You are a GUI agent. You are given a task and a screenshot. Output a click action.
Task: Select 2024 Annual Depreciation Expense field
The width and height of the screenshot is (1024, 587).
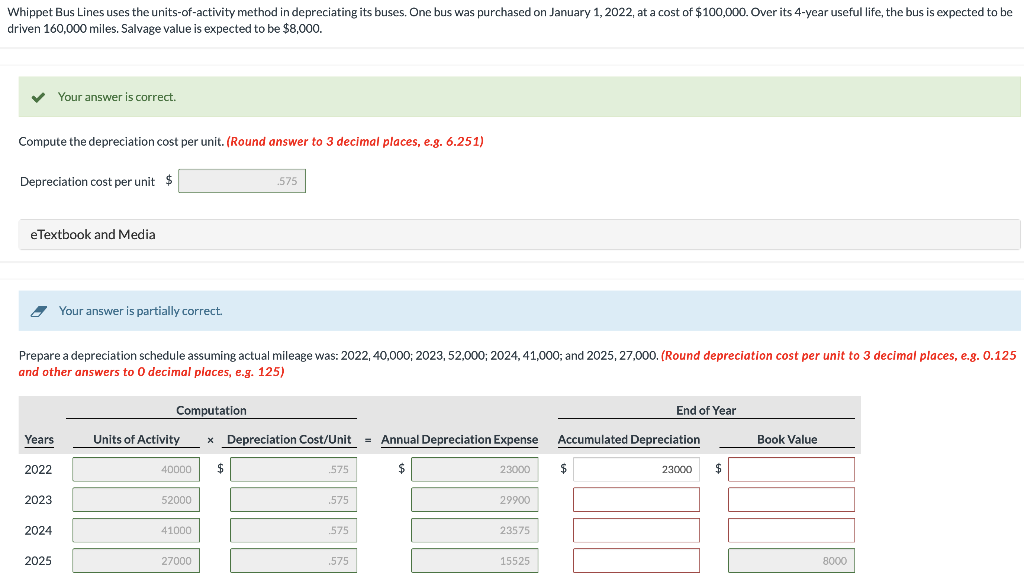(x=475, y=530)
